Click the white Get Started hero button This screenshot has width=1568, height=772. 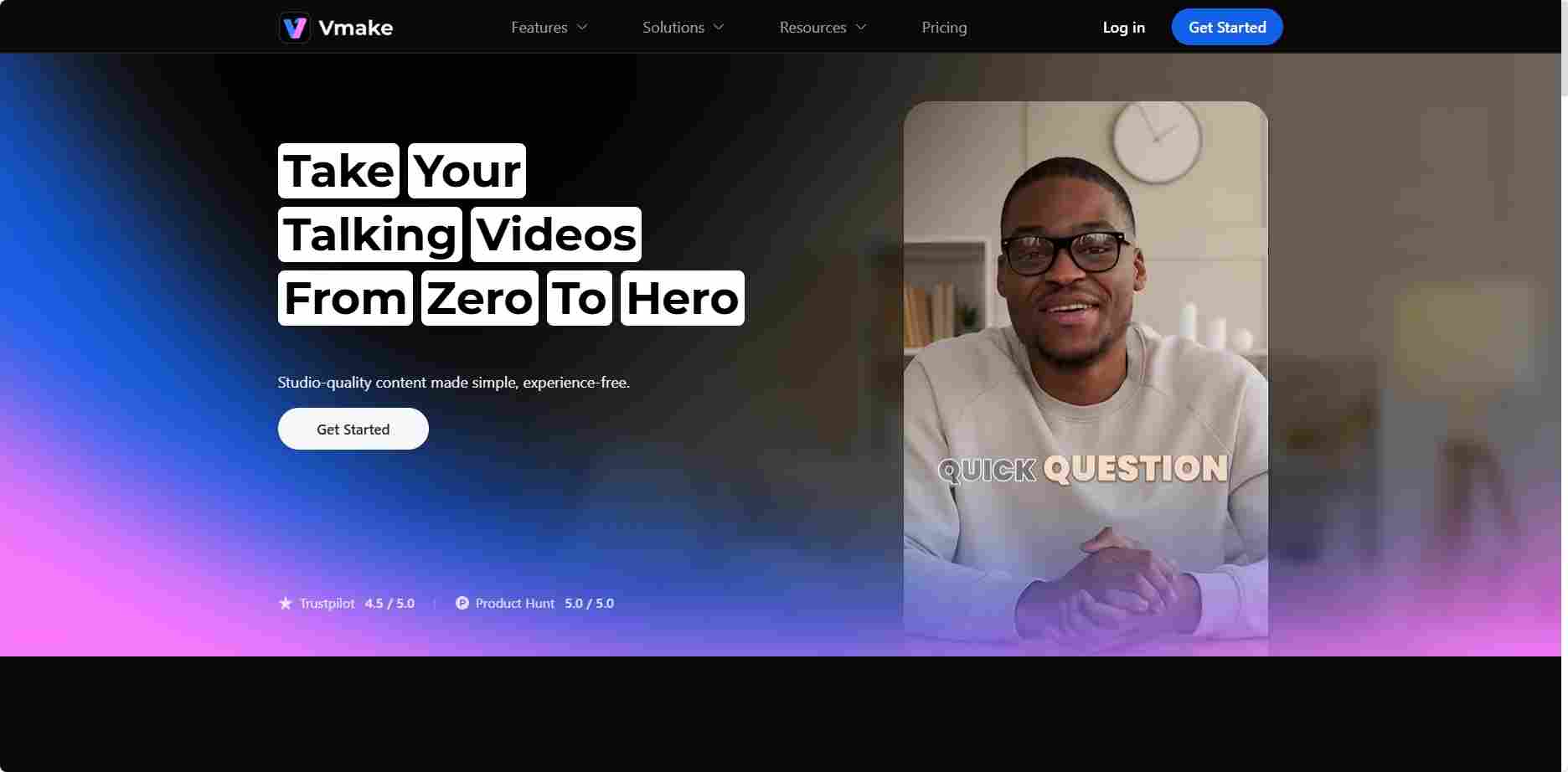coord(353,429)
